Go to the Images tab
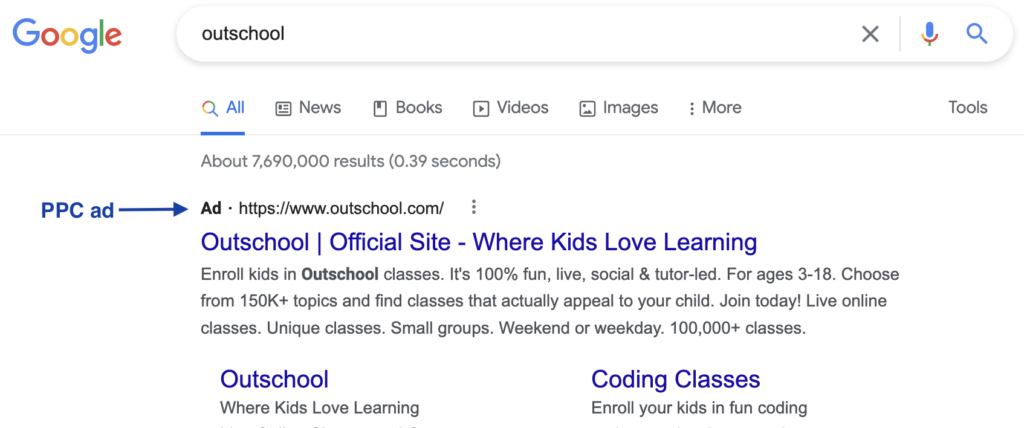This screenshot has width=1024, height=428. tap(618, 108)
